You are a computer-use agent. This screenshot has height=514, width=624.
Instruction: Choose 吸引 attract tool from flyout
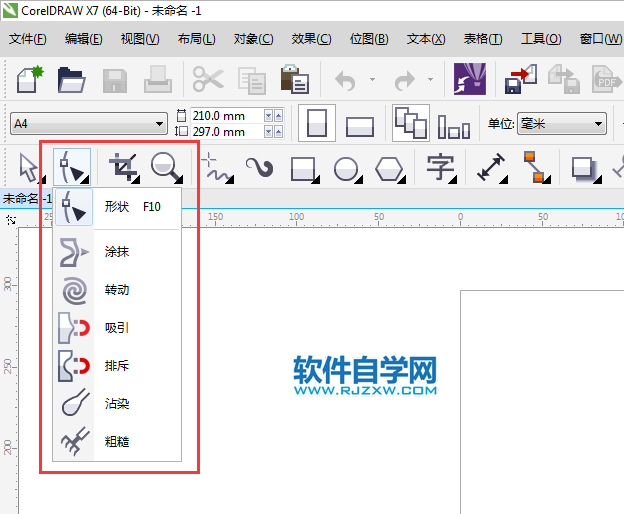coord(117,328)
